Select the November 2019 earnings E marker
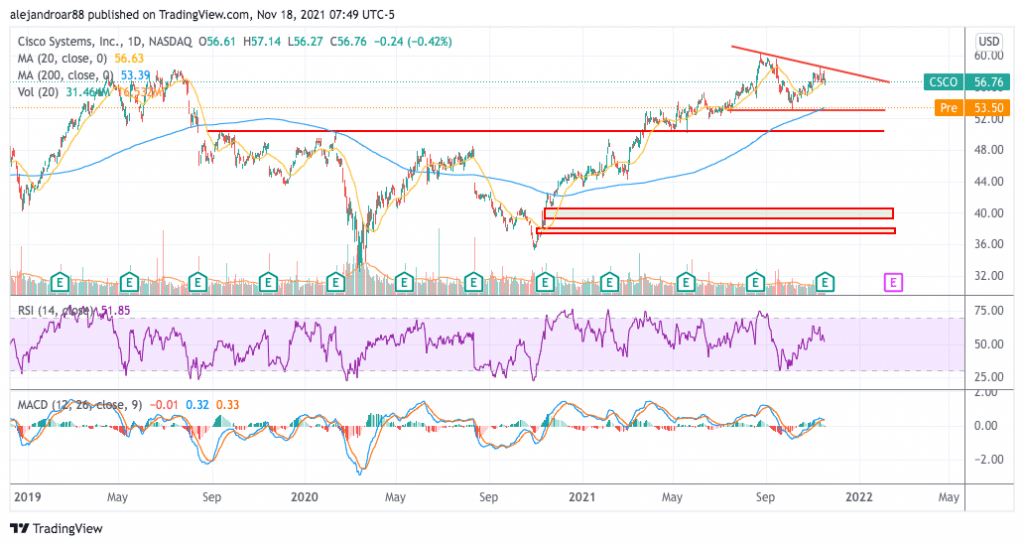 tap(268, 282)
